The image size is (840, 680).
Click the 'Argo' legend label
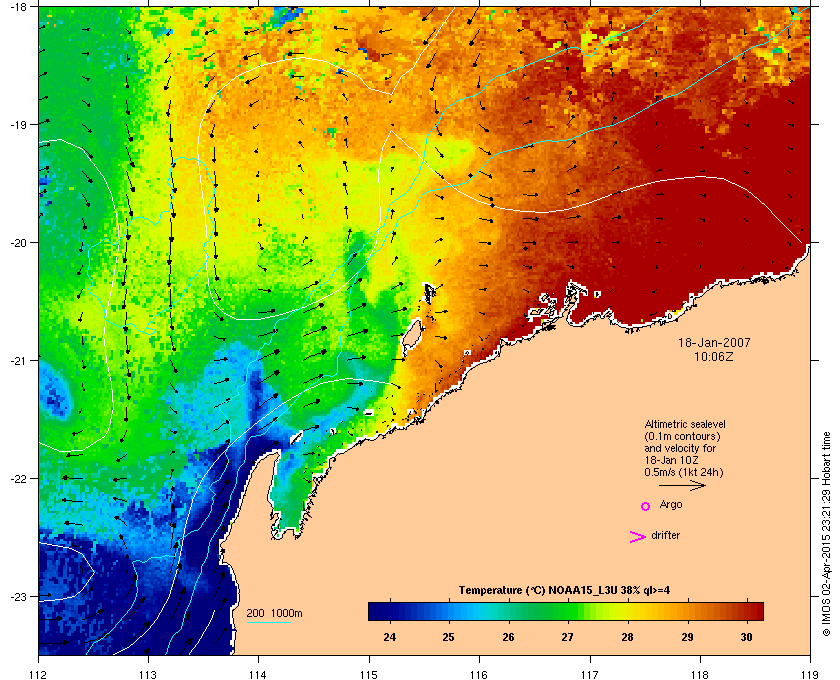point(671,505)
